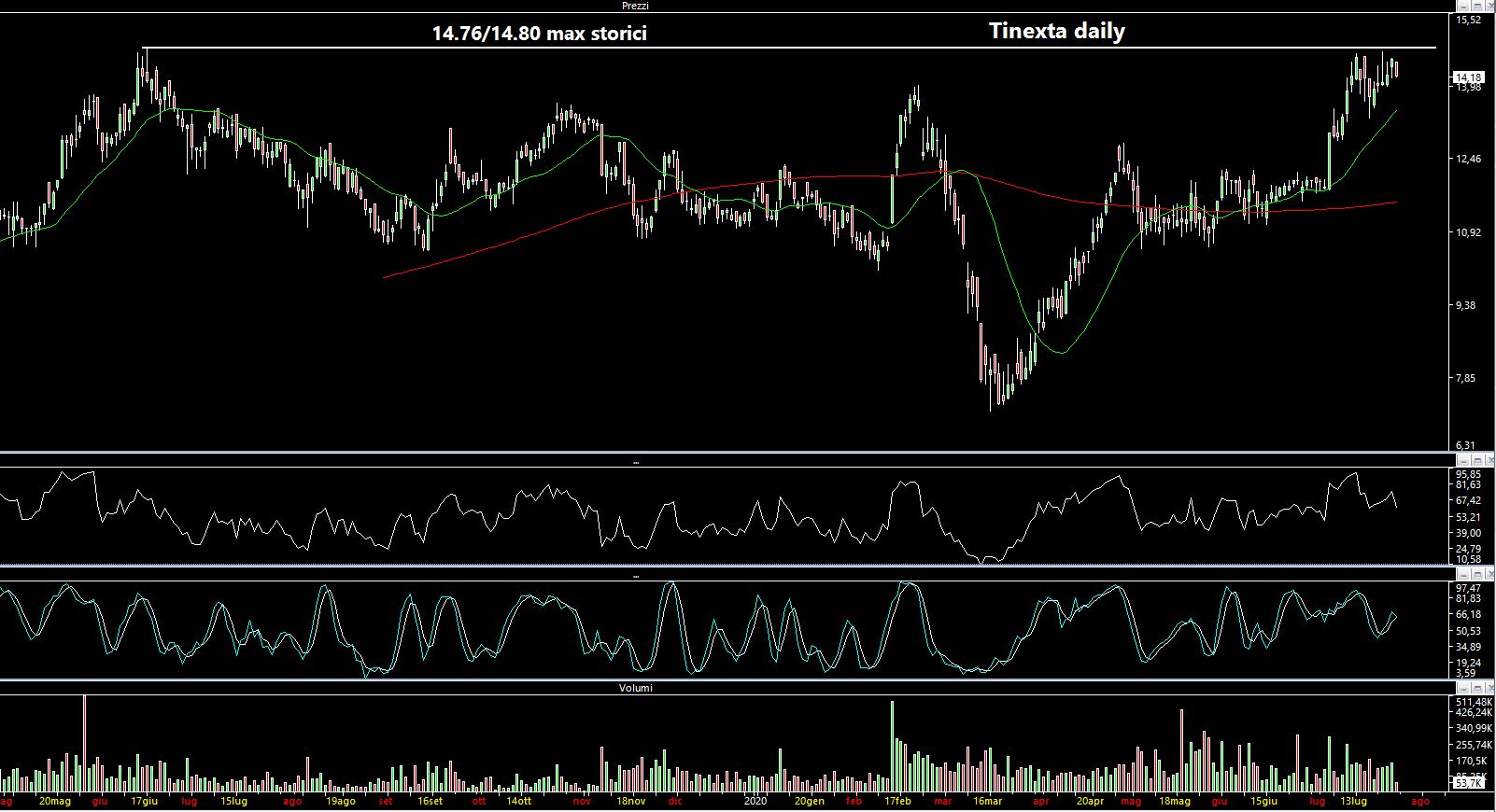Click the 10,92 price axis value

click(x=1469, y=232)
